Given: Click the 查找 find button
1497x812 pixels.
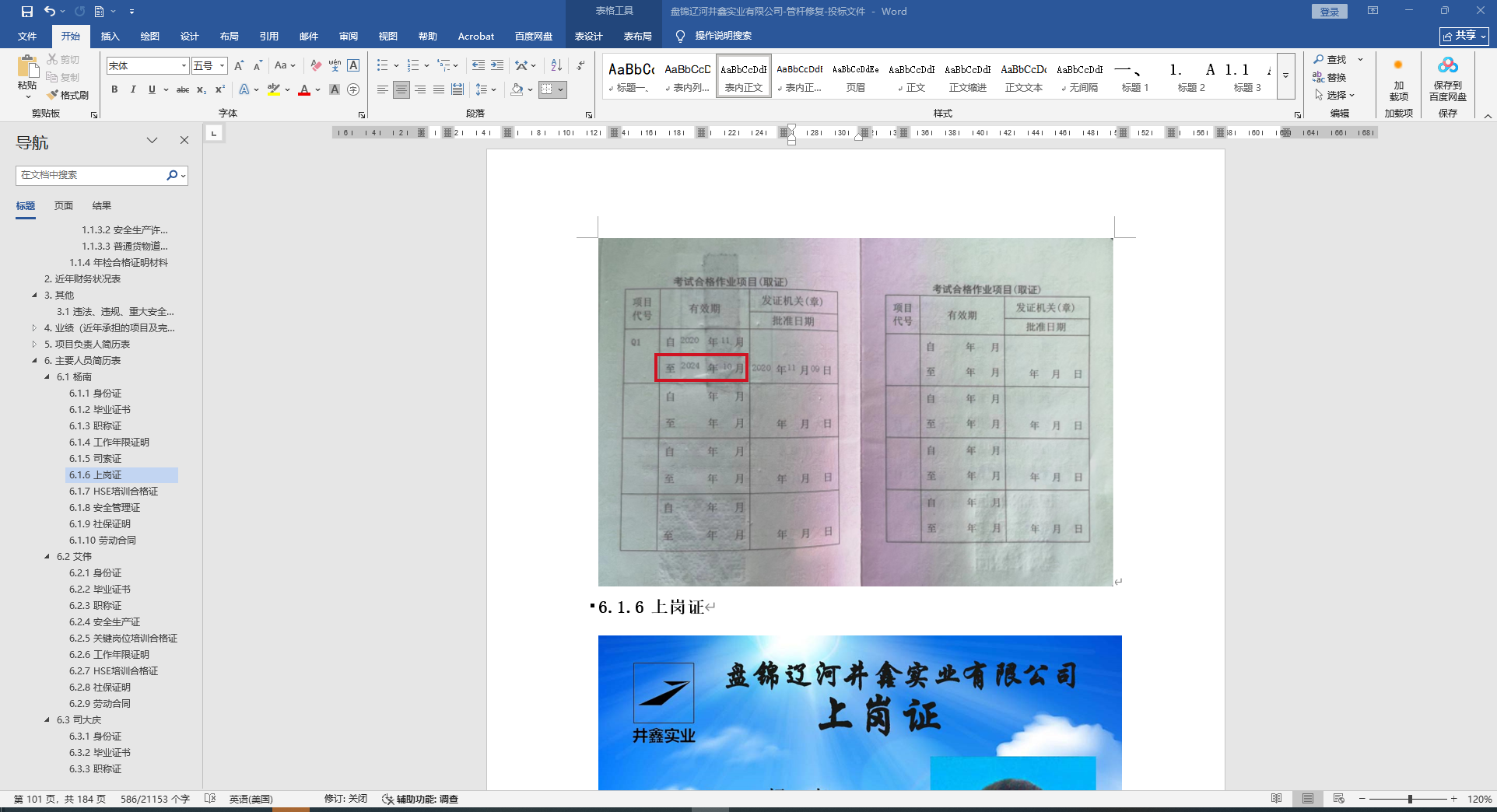Looking at the screenshot, I should 1330,60.
